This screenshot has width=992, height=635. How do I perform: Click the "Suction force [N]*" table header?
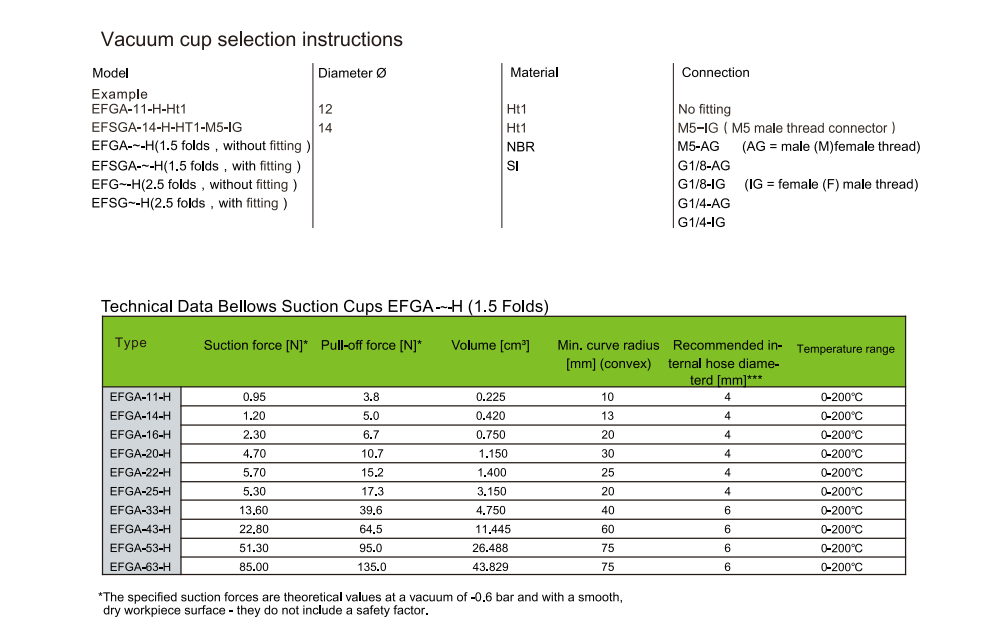coord(256,346)
